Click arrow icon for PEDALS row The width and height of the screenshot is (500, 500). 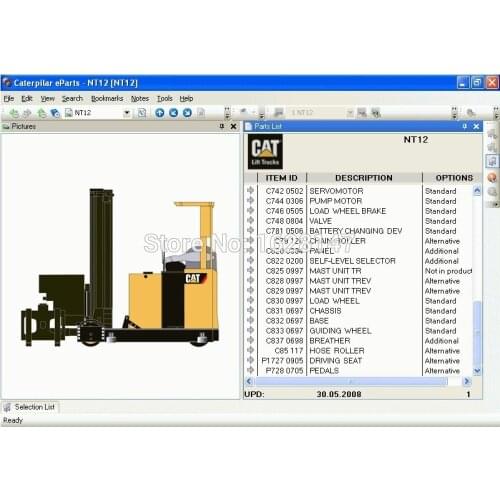[250, 370]
